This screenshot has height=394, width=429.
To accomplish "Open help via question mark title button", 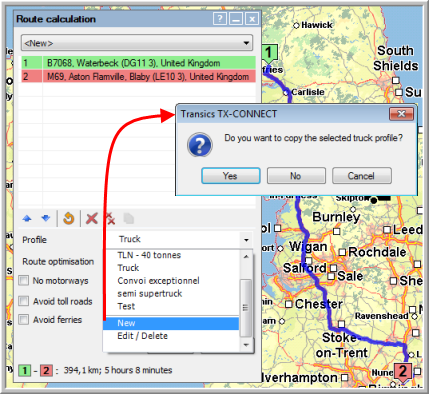I will (x=220, y=19).
